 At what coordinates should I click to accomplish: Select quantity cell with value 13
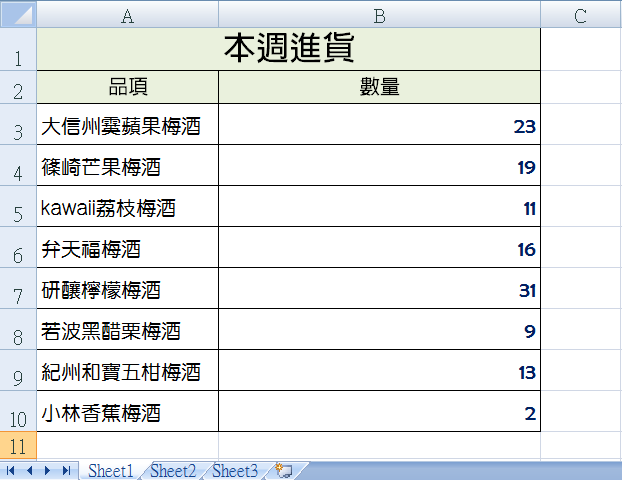point(379,370)
